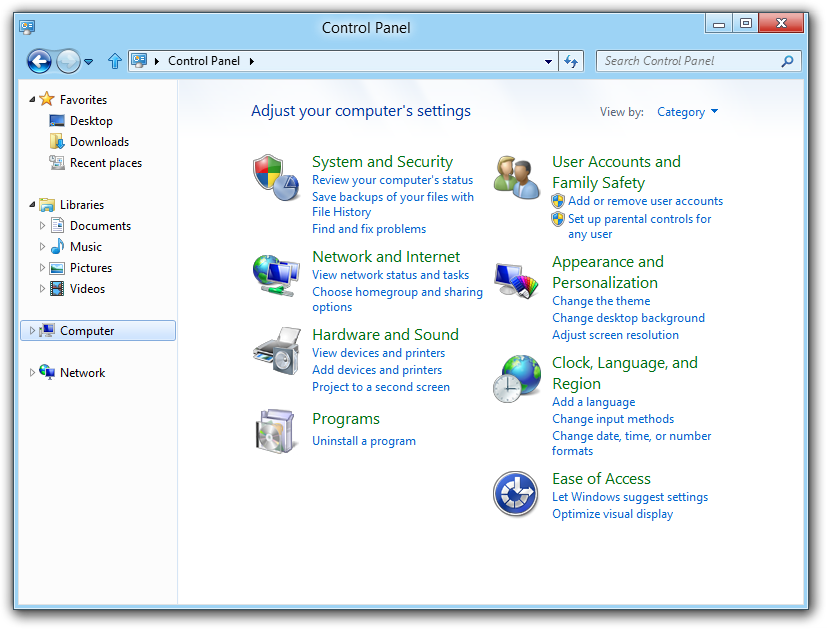The width and height of the screenshot is (828, 630).
Task: Open the address bar history dropdown
Action: point(548,61)
